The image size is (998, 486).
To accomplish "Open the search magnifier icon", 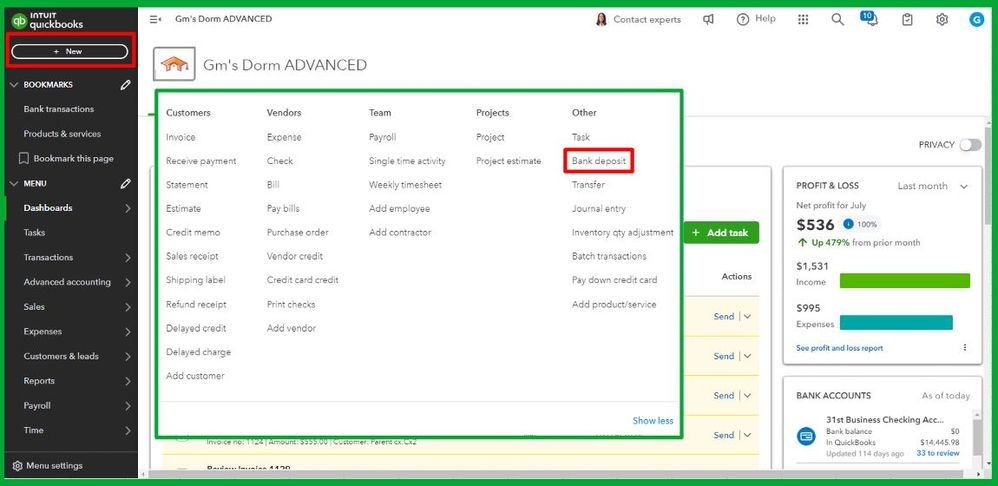I will 838,20.
